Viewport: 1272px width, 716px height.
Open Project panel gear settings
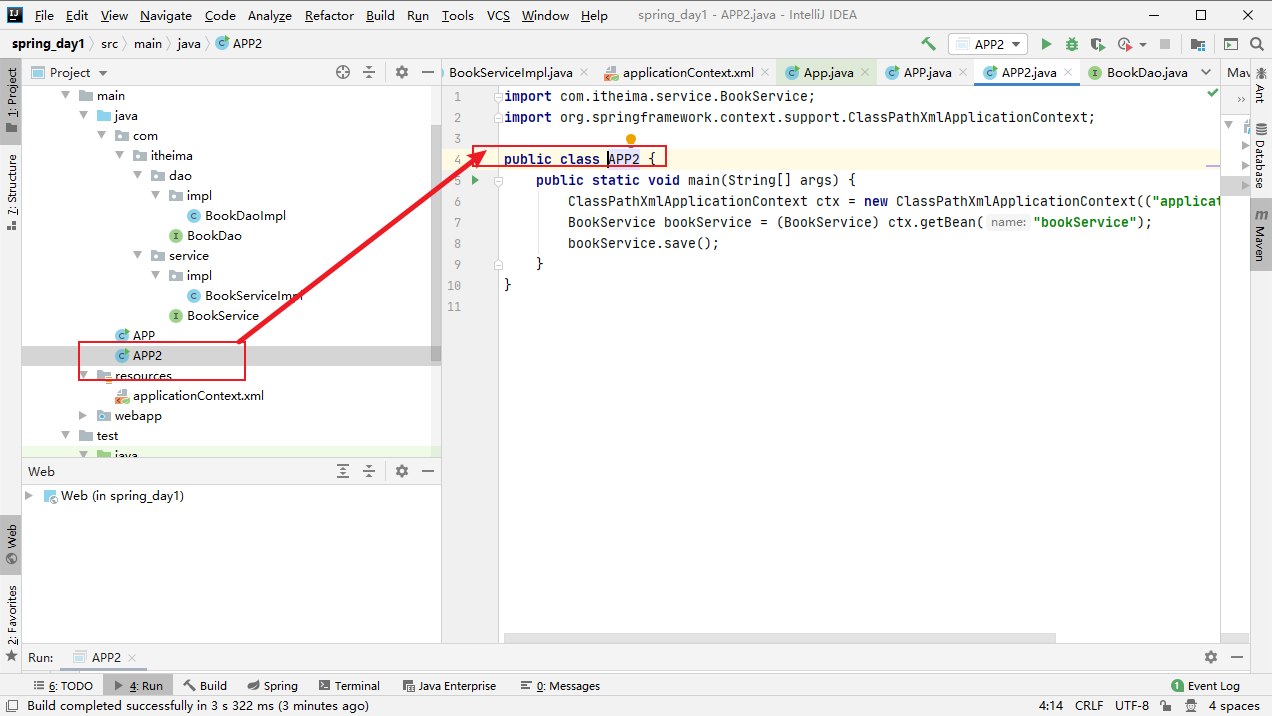pos(402,72)
